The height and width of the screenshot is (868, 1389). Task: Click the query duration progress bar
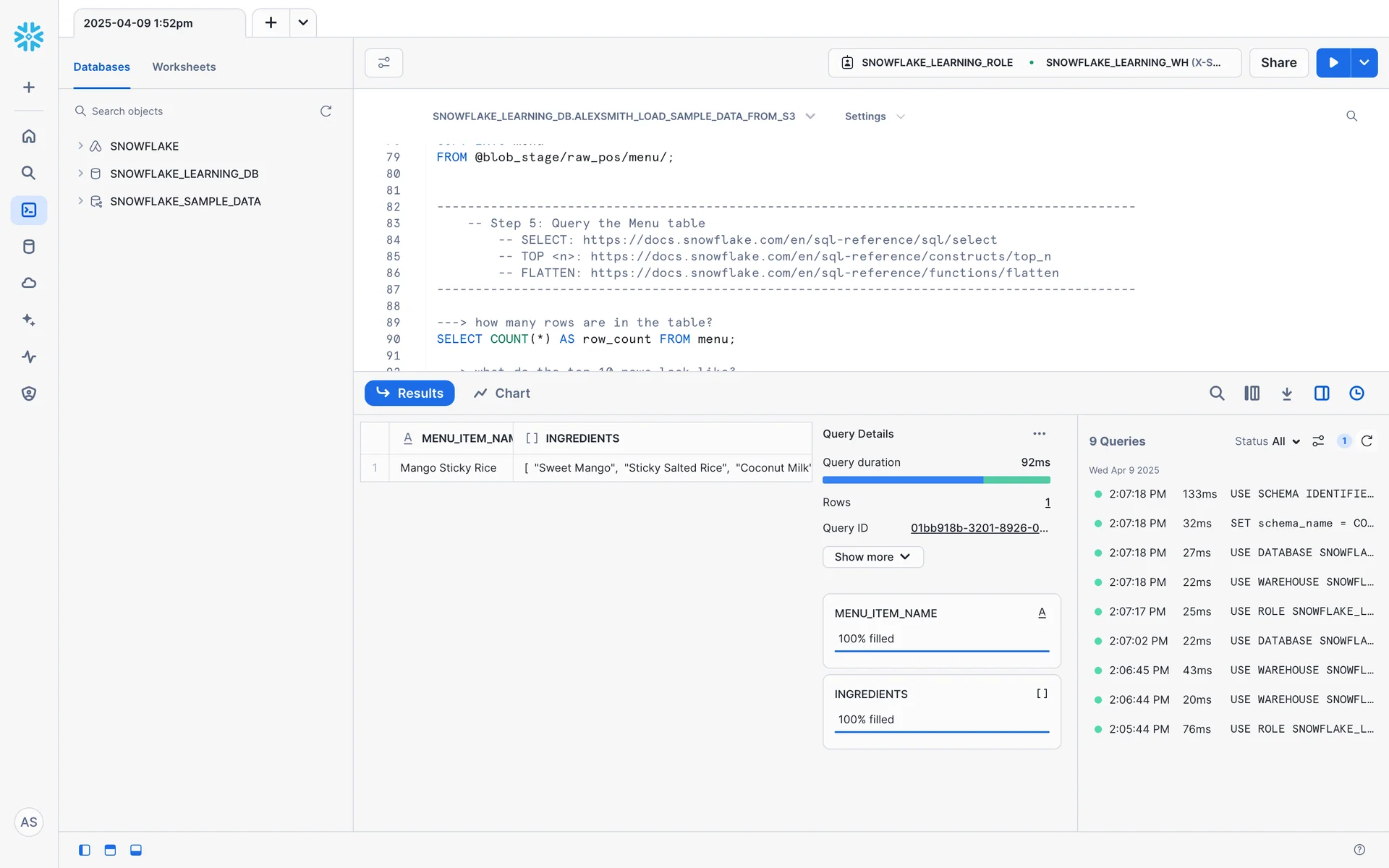click(935, 480)
